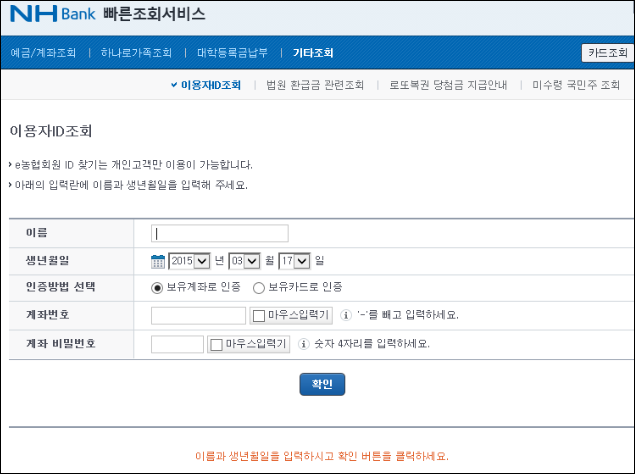The width and height of the screenshot is (635, 474).
Task: Open 하나로가족조회 menu
Action: pos(136,53)
